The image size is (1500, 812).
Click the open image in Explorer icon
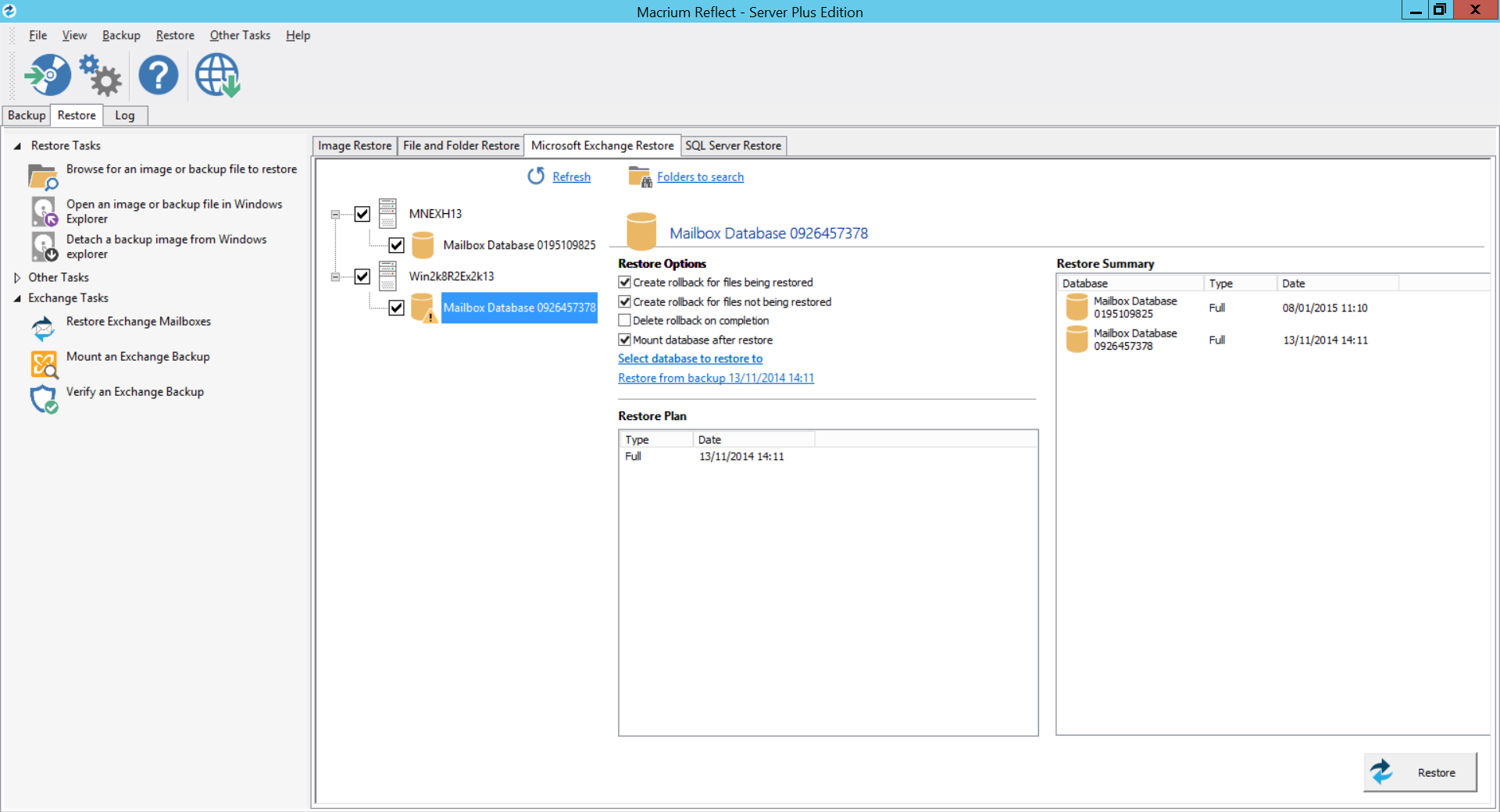44,212
